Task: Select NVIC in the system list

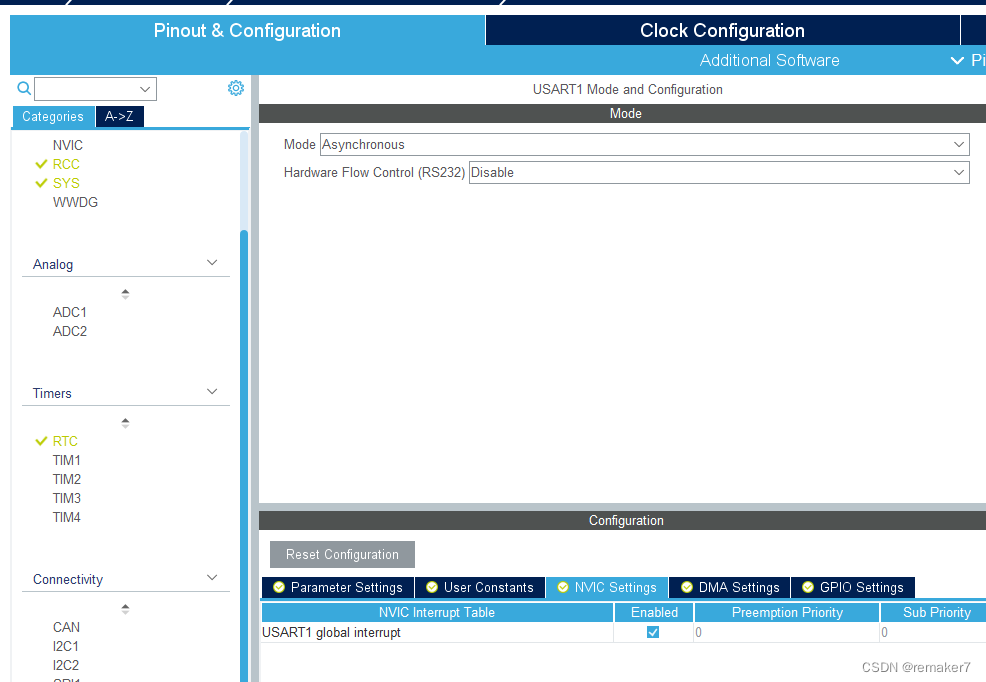Action: coord(68,145)
